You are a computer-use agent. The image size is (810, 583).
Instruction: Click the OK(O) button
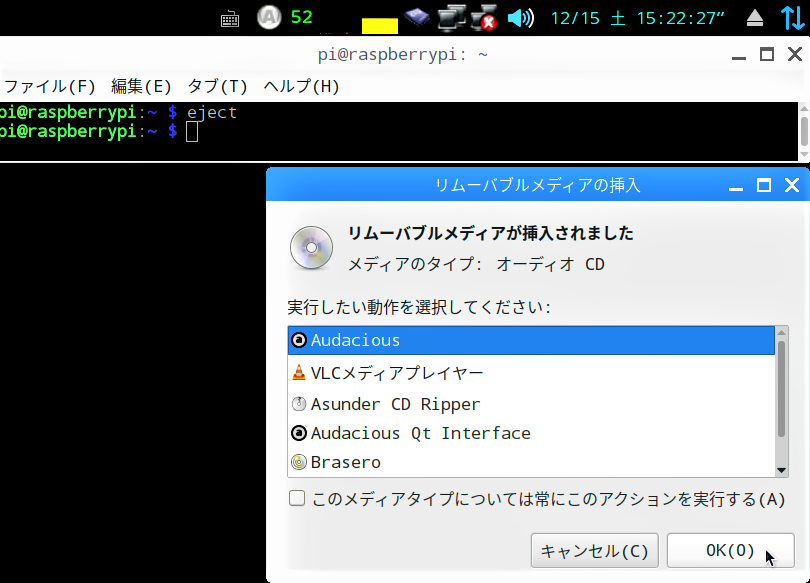(x=730, y=550)
